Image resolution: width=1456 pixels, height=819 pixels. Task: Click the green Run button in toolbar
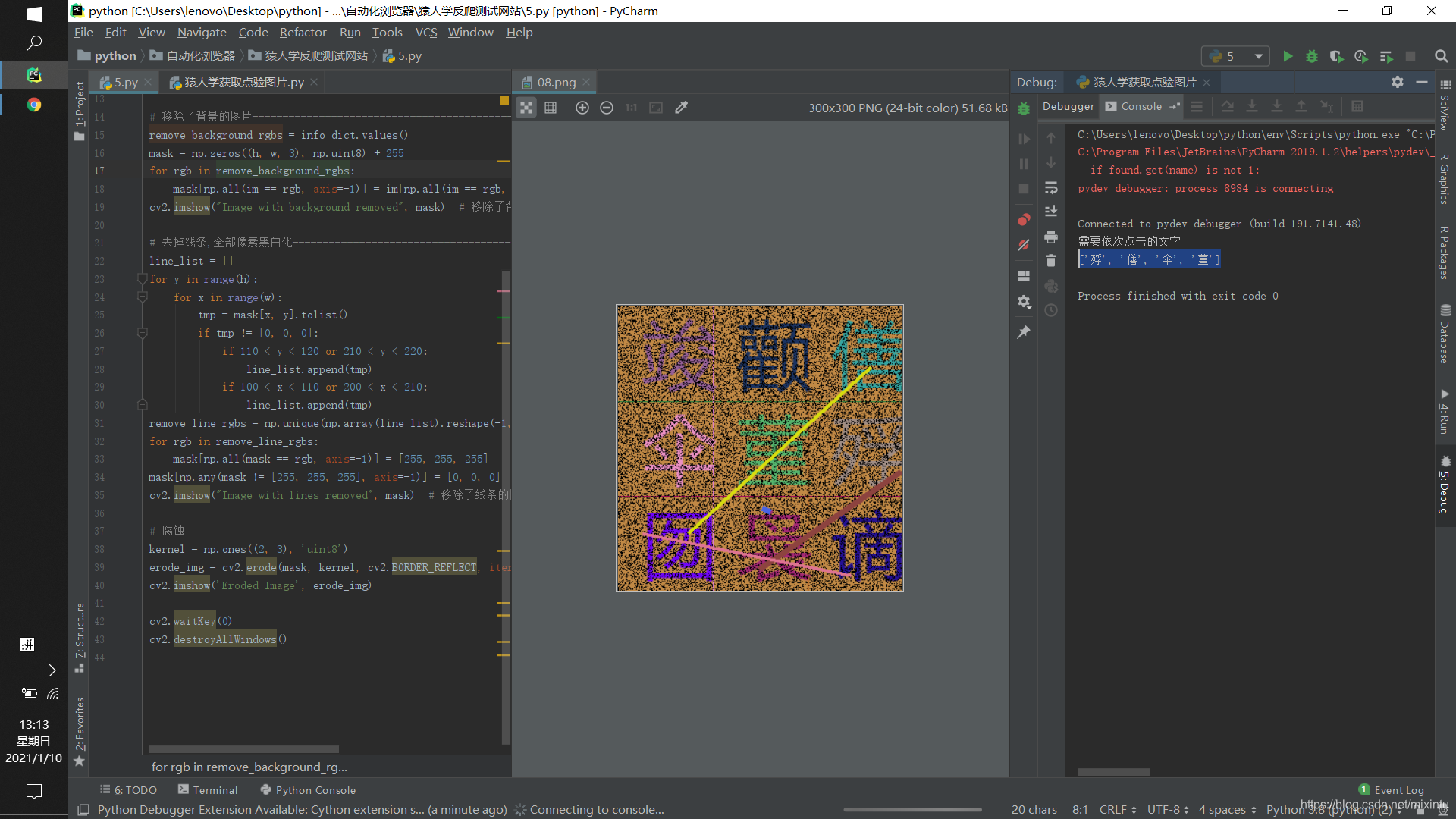(1288, 56)
